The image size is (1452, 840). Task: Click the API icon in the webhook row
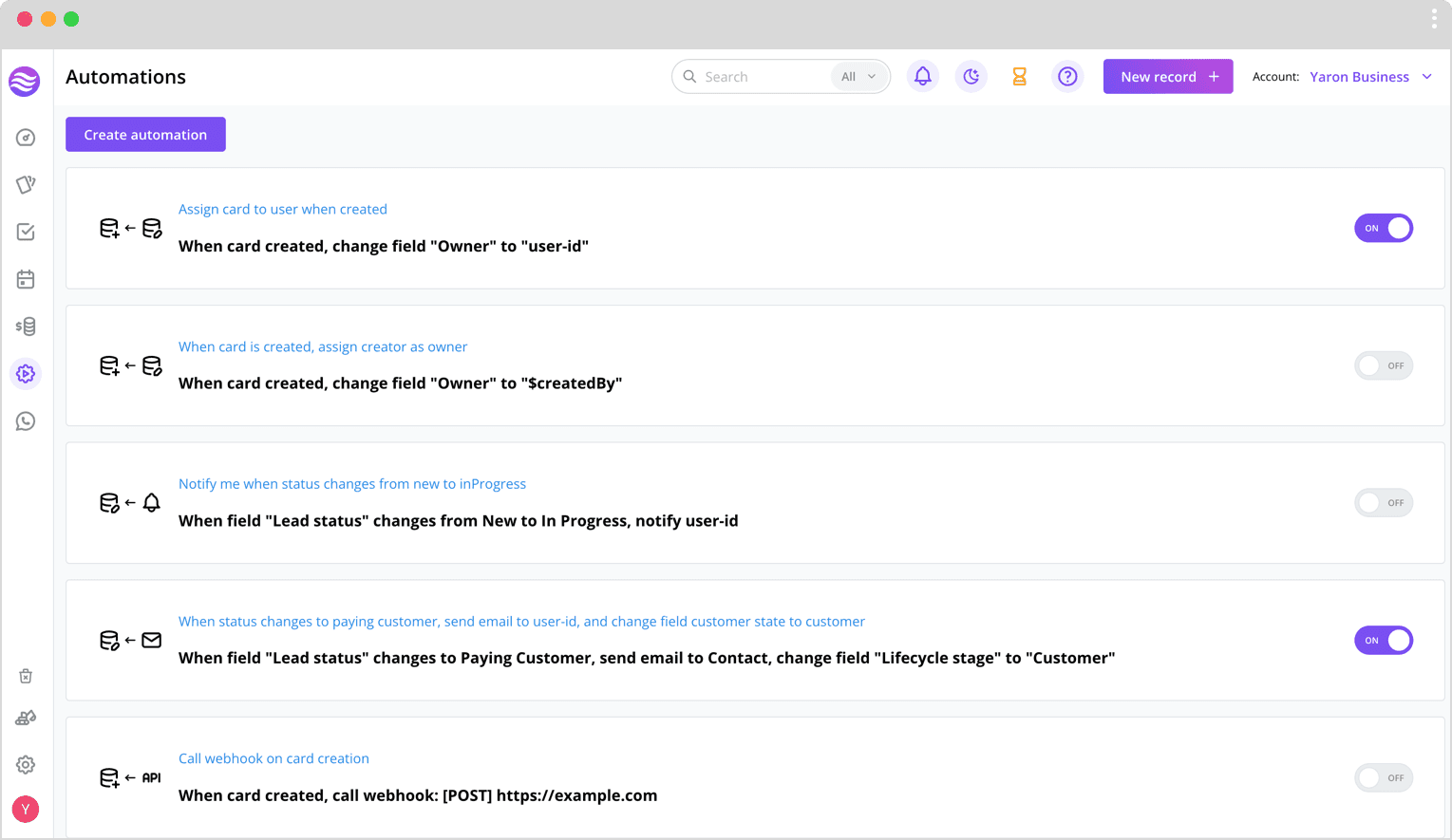coord(152,778)
